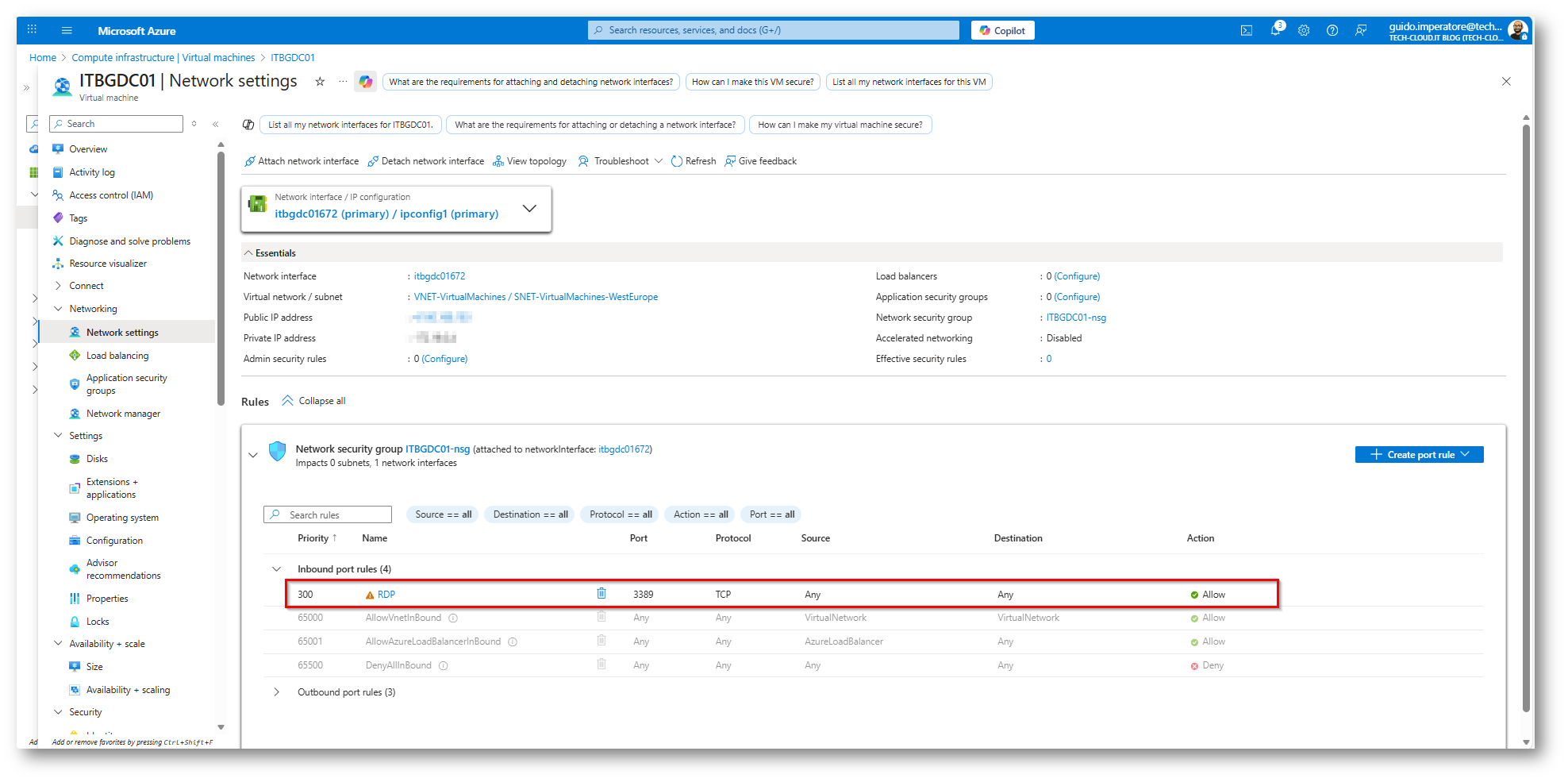Toggle the Protocol == all filter pill
This screenshot has width=1568, height=782.
pyautogui.click(x=621, y=514)
